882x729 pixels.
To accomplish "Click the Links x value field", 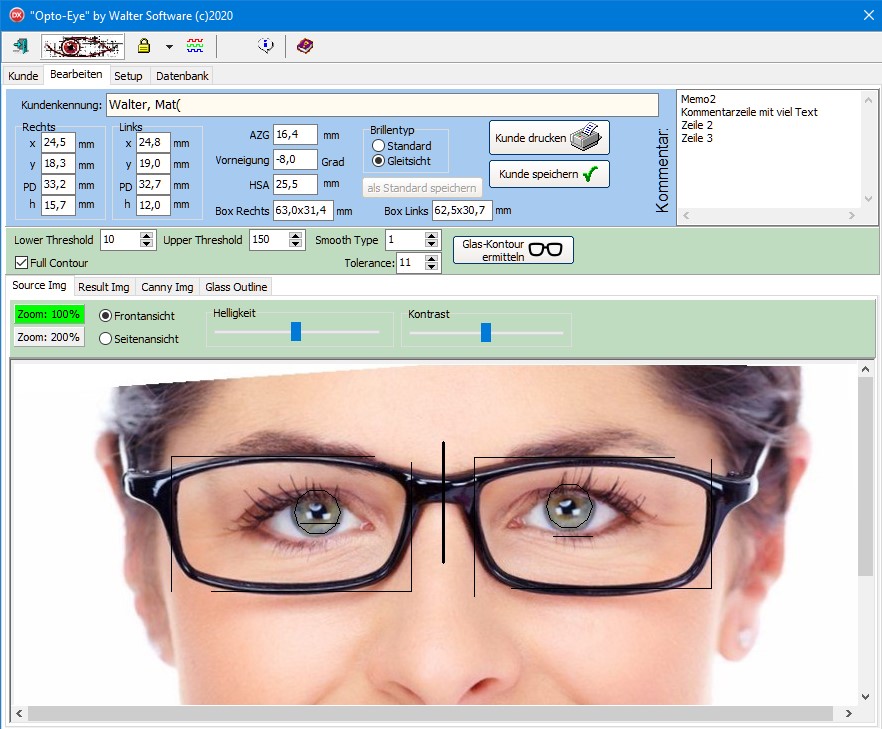I will [154, 143].
